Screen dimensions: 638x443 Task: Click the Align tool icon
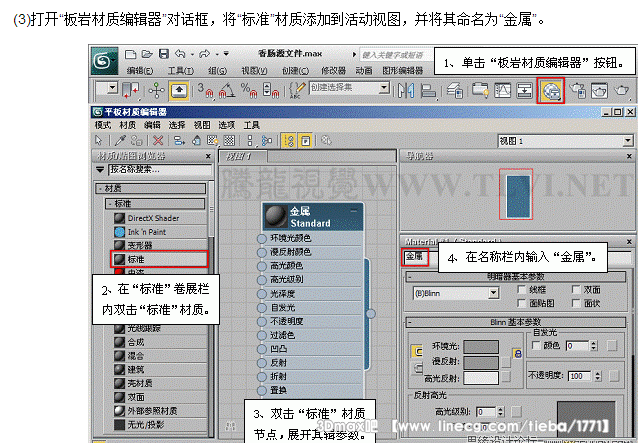coord(428,90)
